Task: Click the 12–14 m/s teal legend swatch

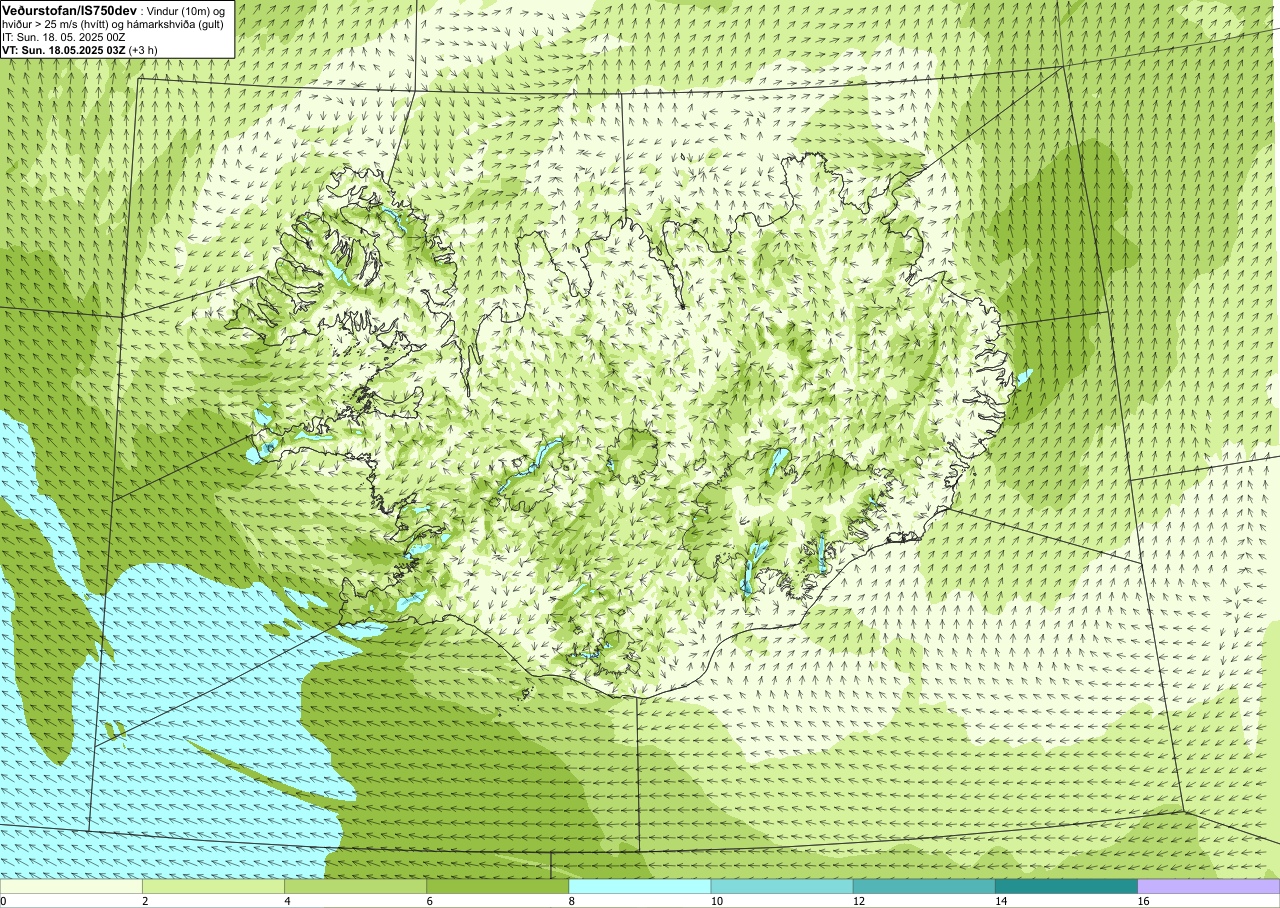Action: 923,886
